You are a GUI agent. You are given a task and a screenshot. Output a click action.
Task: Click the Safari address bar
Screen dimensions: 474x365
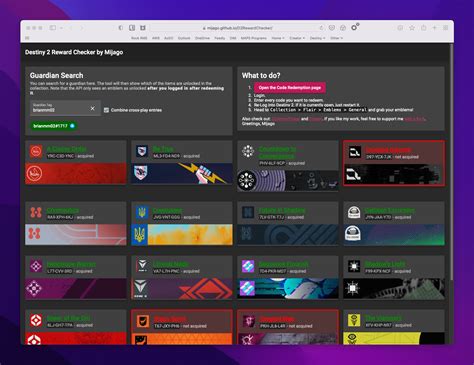pyautogui.click(x=237, y=28)
